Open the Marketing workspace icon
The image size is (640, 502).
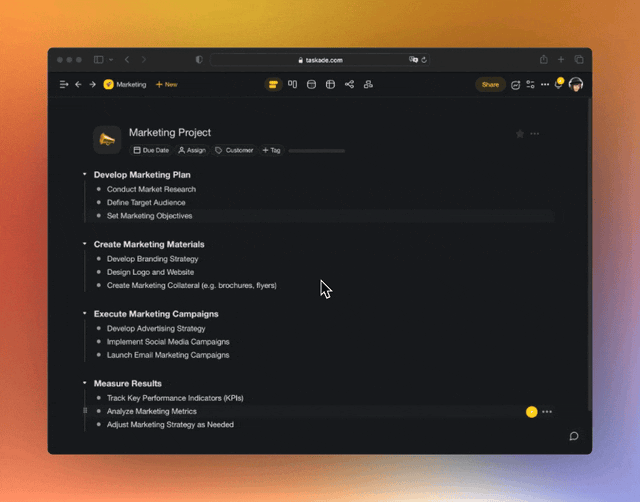(109, 84)
